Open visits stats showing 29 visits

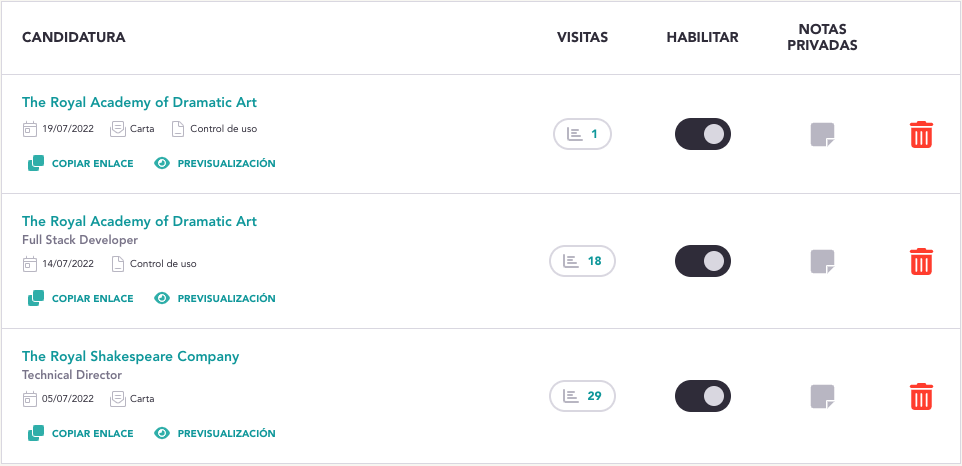(582, 396)
